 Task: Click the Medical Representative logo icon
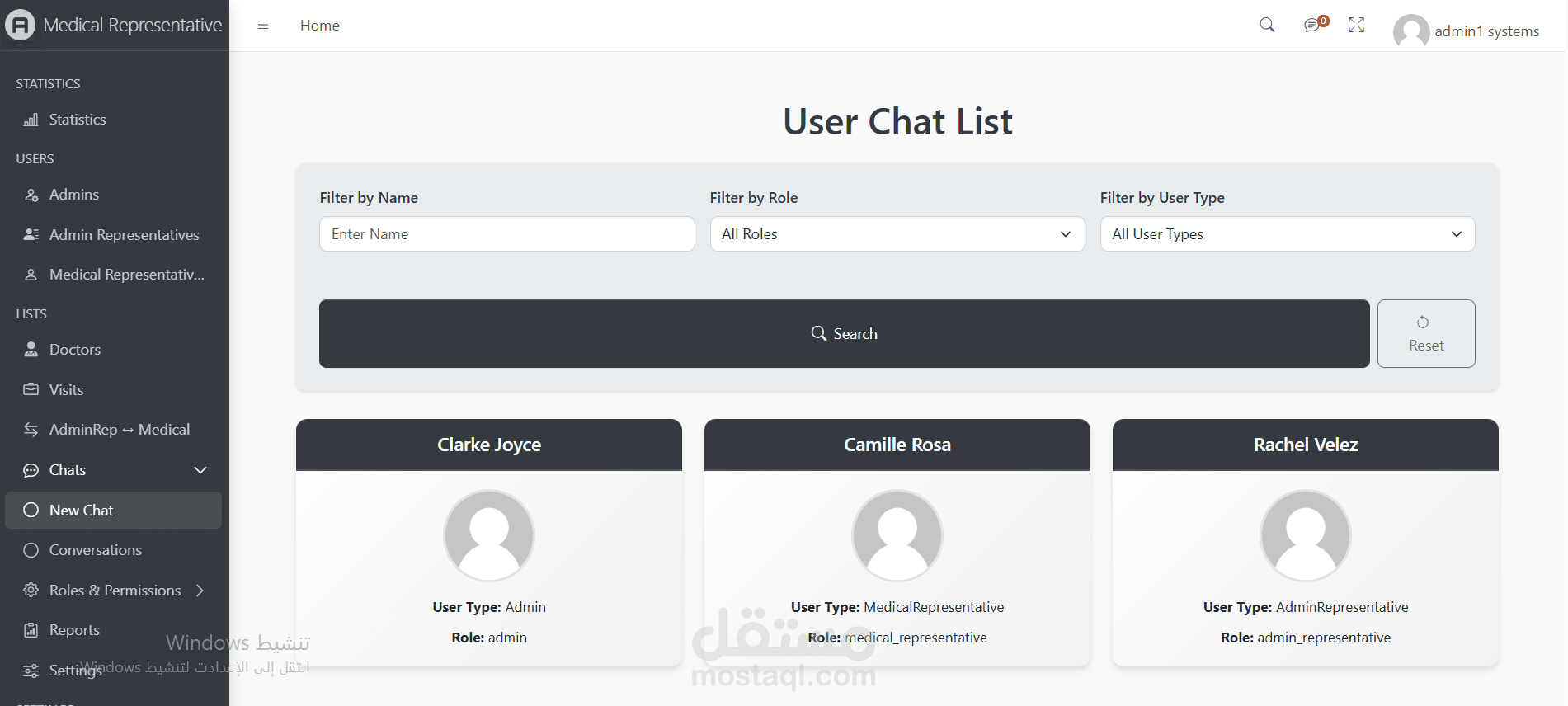(x=20, y=25)
